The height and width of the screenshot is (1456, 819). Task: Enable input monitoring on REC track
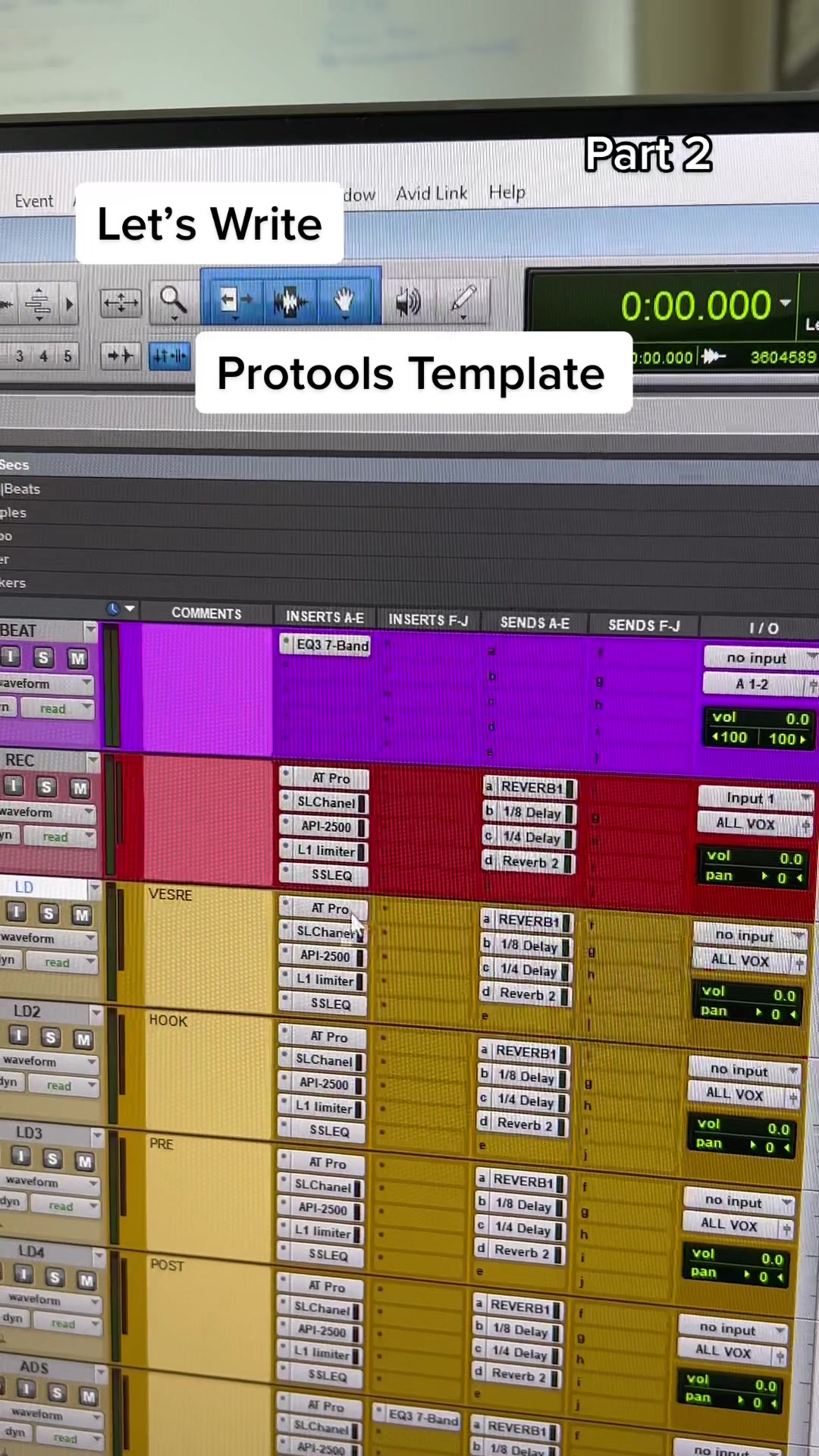pos(14,786)
